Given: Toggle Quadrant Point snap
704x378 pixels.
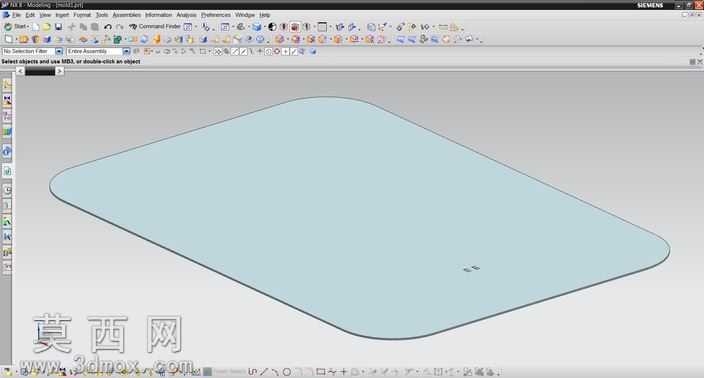Looking at the screenshot, I should 277,52.
